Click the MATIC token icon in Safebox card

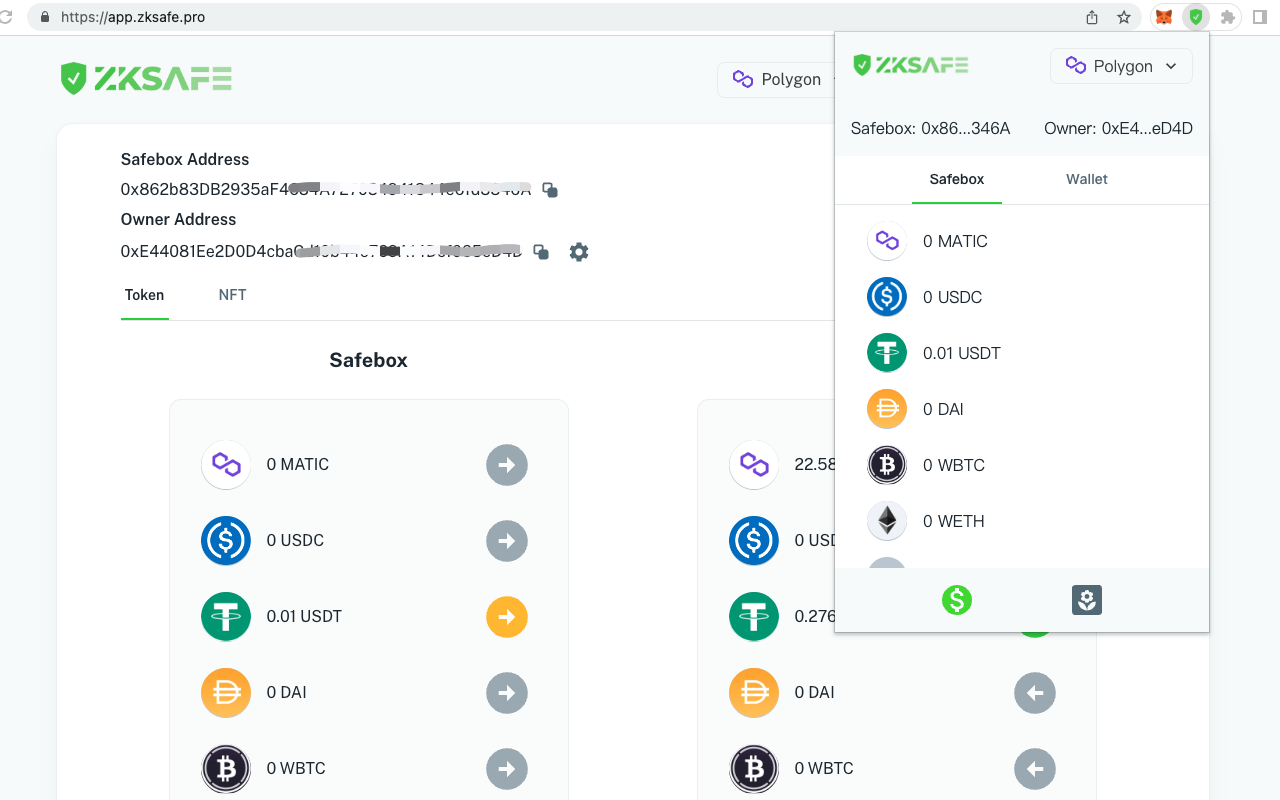[226, 465]
